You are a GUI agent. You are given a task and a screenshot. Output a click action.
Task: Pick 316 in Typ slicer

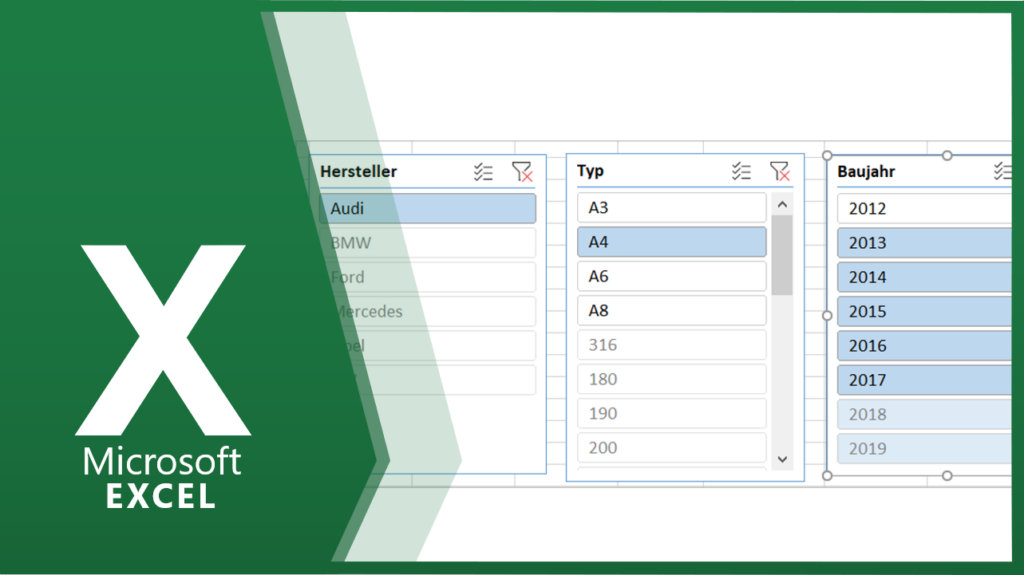[671, 345]
